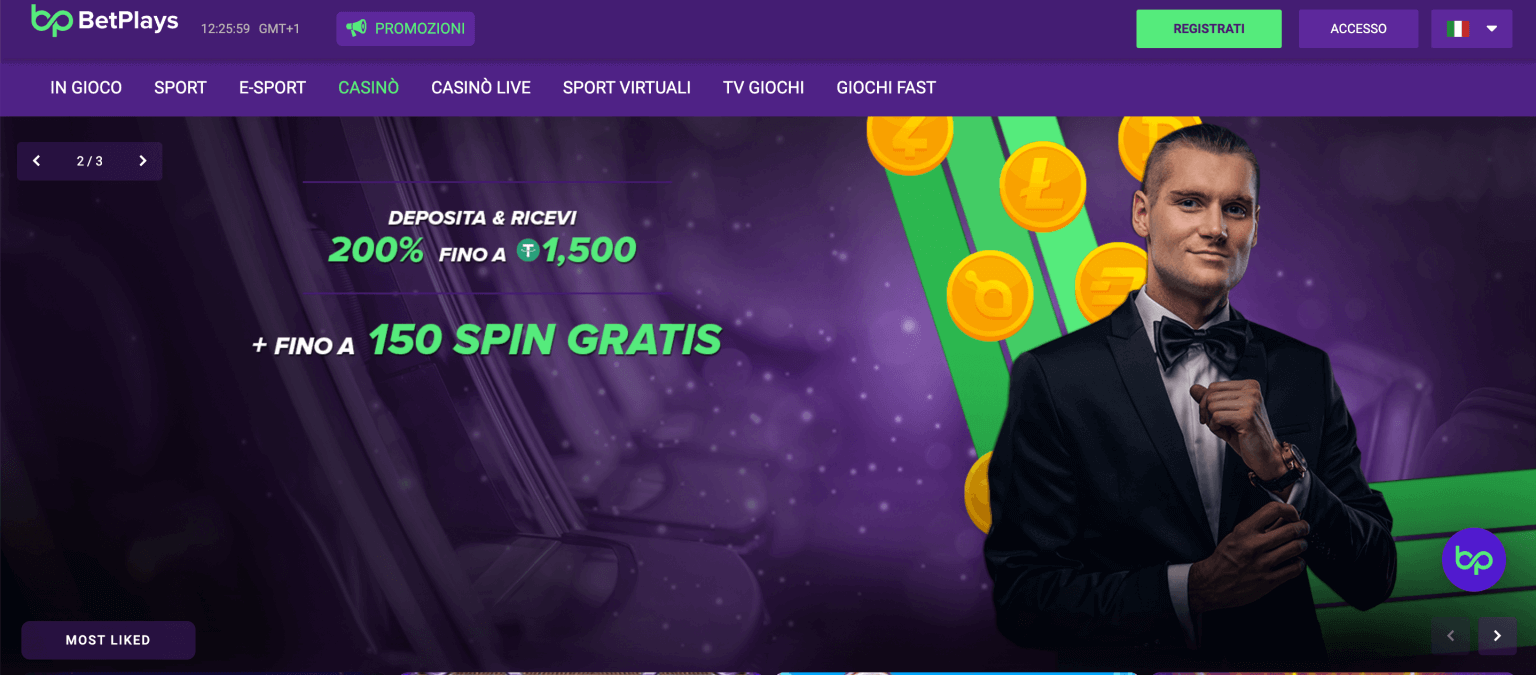The width and height of the screenshot is (1536, 675).
Task: Go to E-Sport section
Action: pyautogui.click(x=272, y=88)
